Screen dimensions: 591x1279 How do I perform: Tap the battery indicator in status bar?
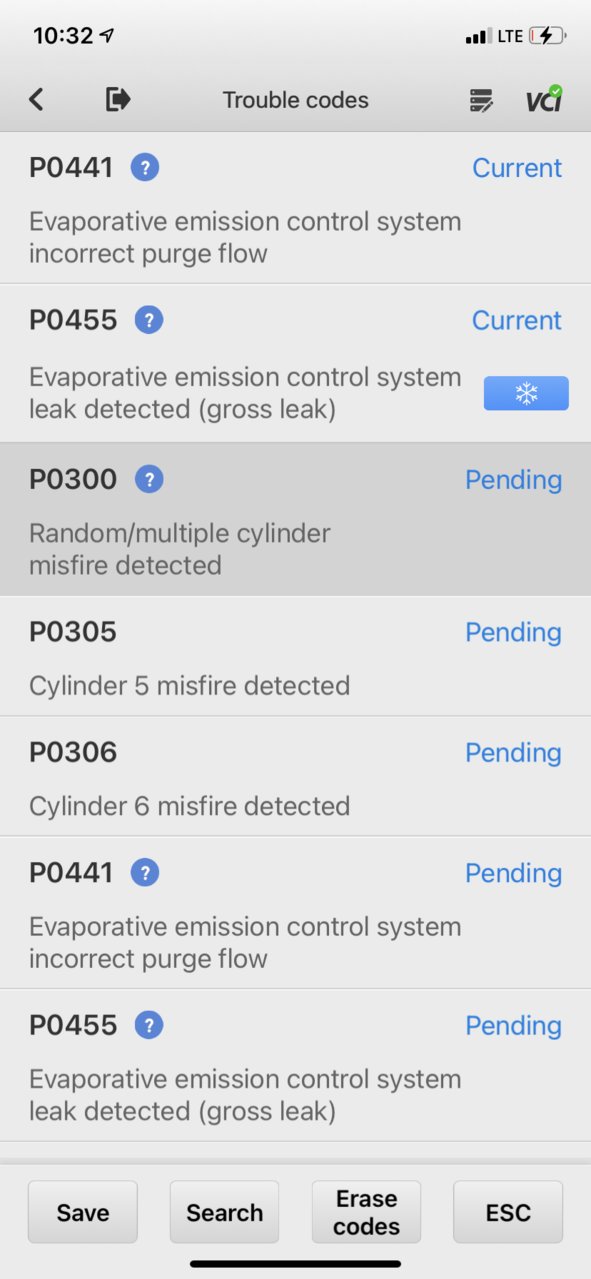click(547, 36)
